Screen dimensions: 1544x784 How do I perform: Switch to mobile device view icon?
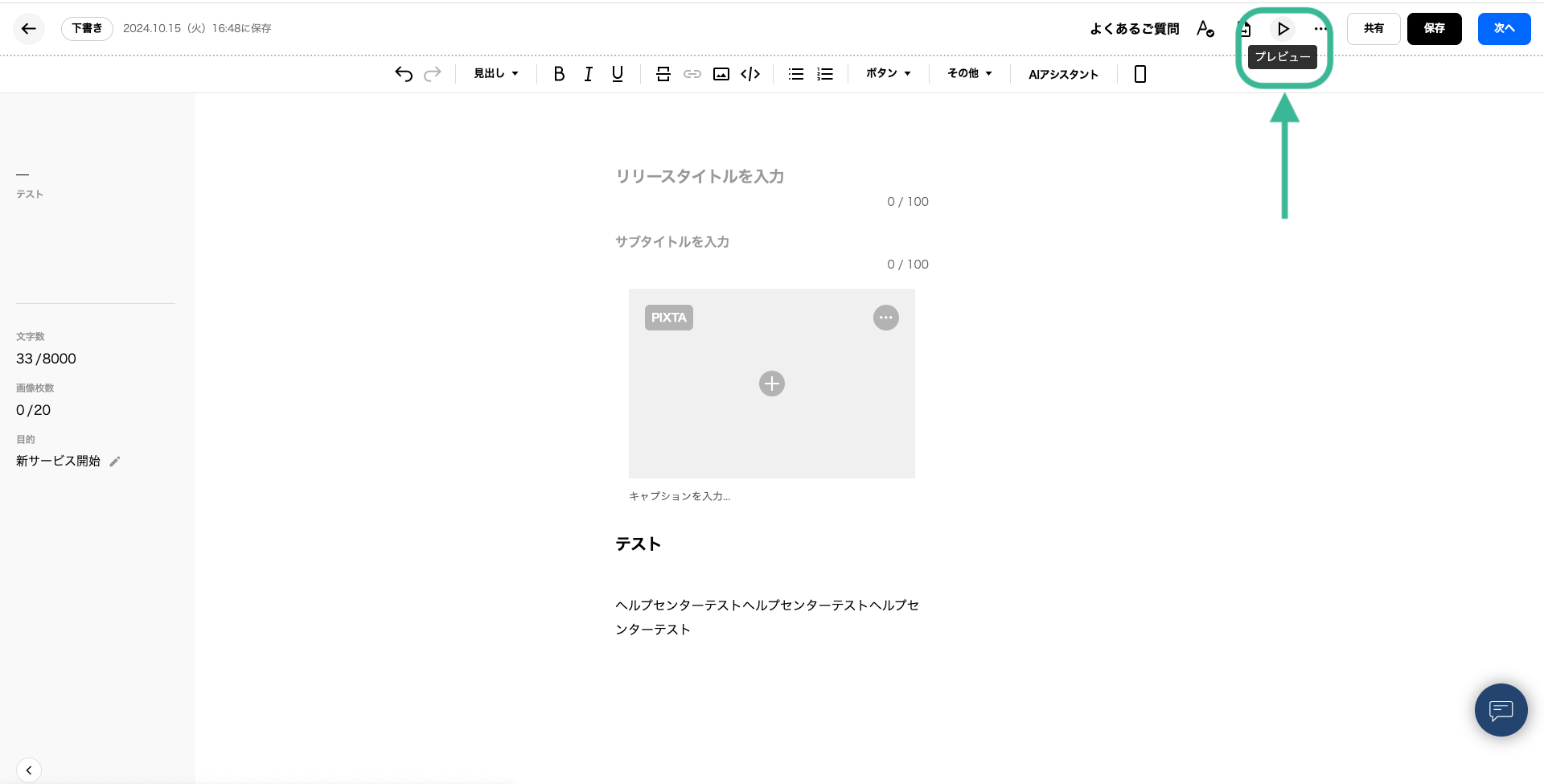[x=1140, y=74]
